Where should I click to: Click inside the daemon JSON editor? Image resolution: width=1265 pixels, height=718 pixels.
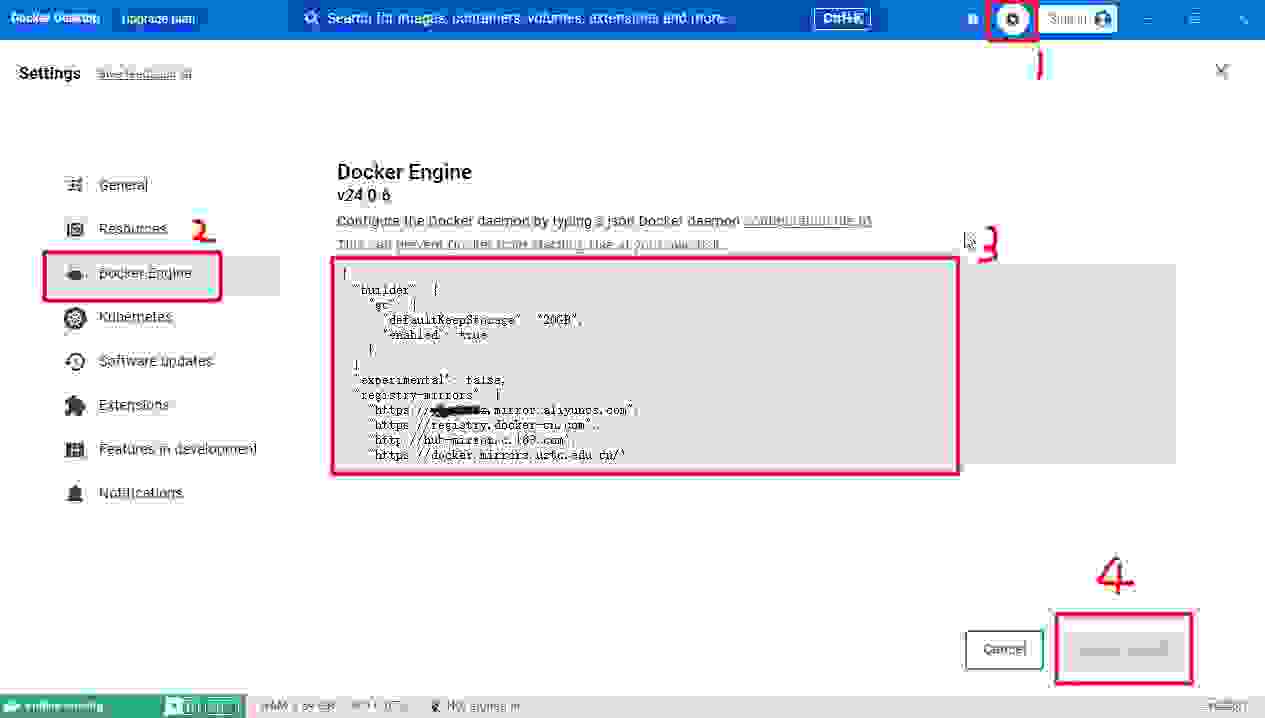tap(753, 364)
